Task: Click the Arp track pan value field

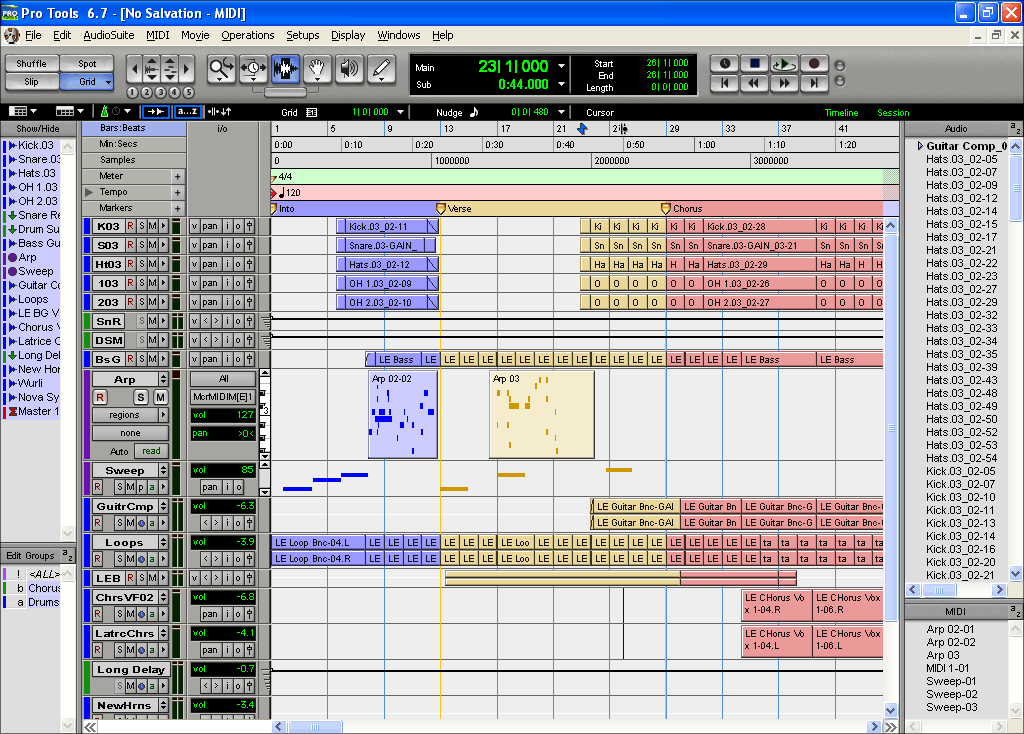Action: (x=223, y=433)
